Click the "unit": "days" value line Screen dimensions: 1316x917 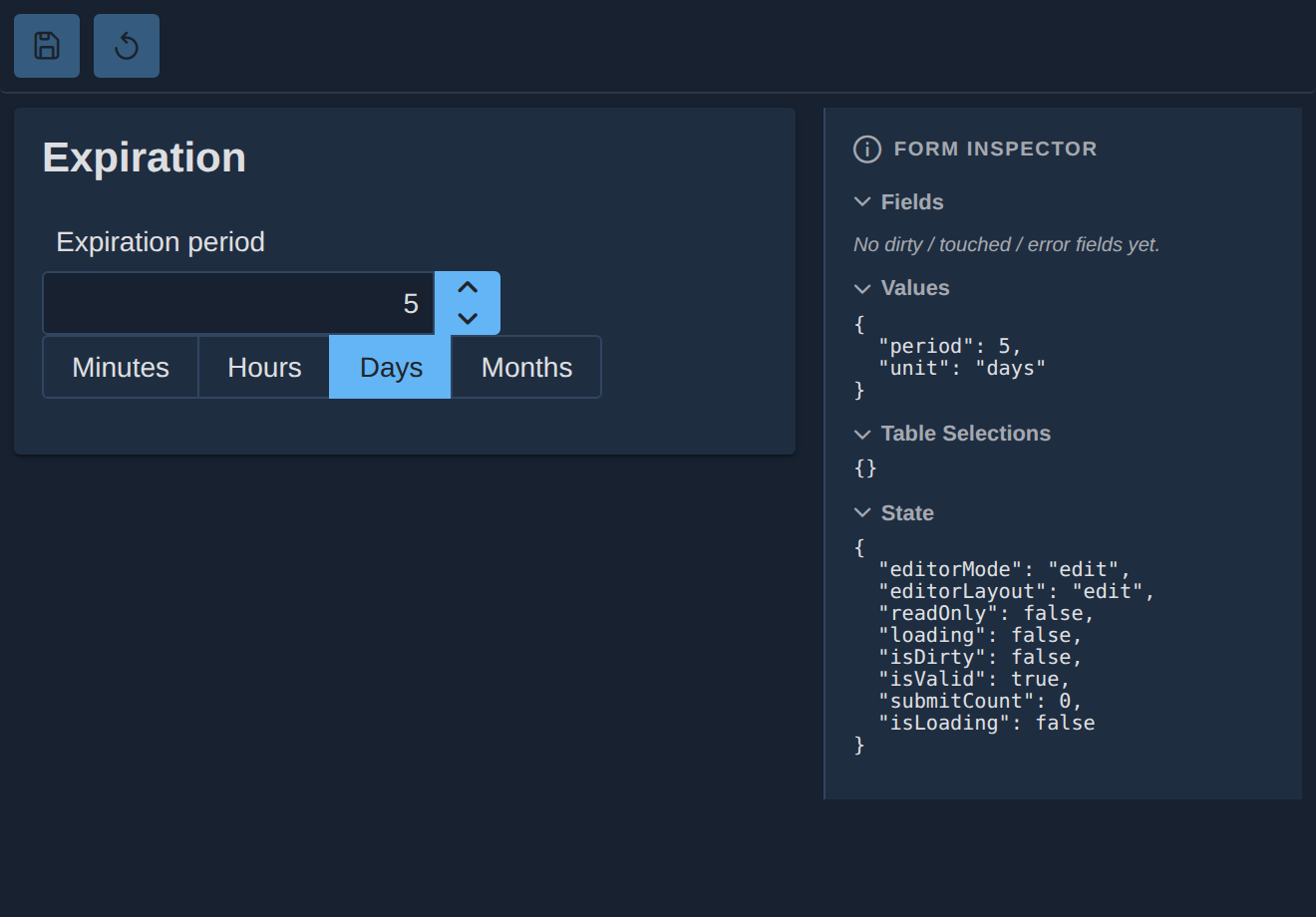pyautogui.click(x=962, y=368)
